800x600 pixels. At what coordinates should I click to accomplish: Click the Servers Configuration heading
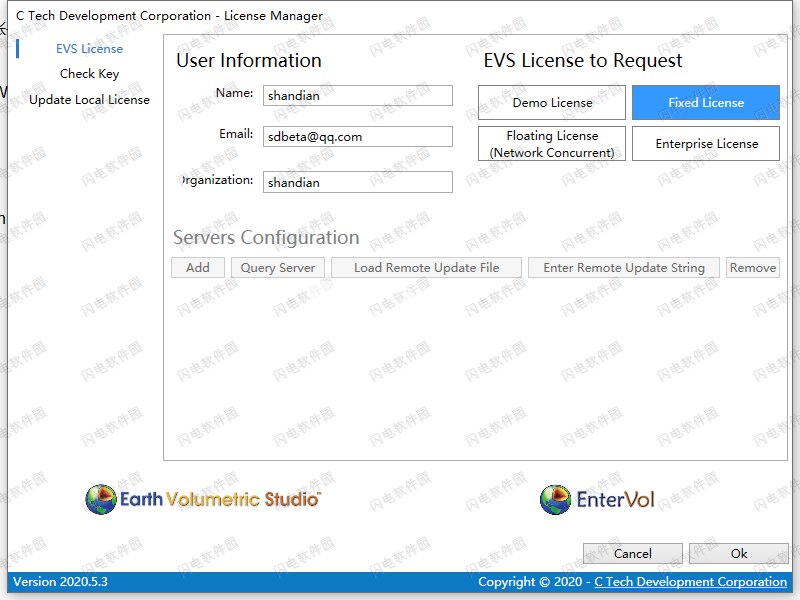click(x=266, y=238)
